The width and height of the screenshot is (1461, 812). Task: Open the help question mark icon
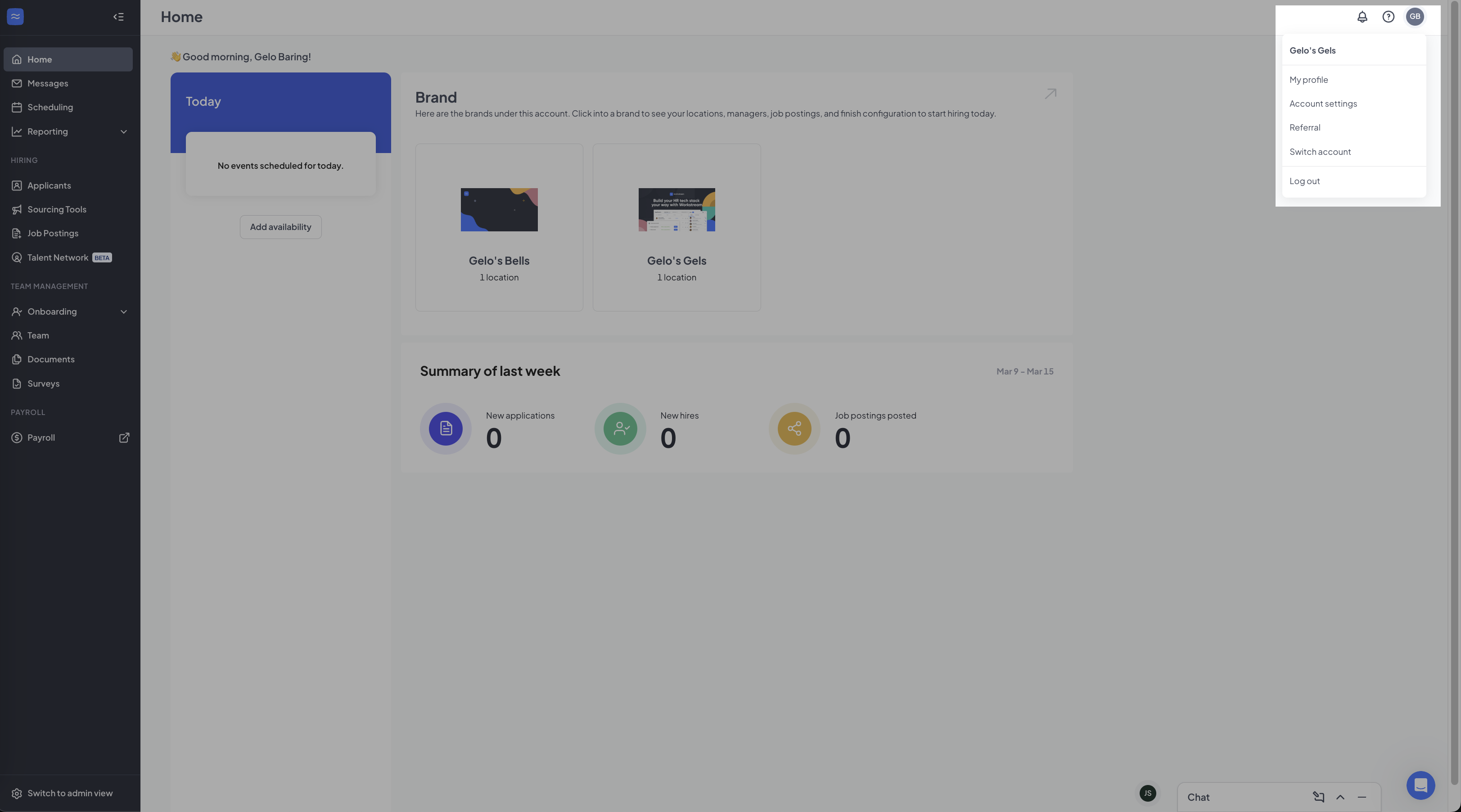(x=1388, y=17)
